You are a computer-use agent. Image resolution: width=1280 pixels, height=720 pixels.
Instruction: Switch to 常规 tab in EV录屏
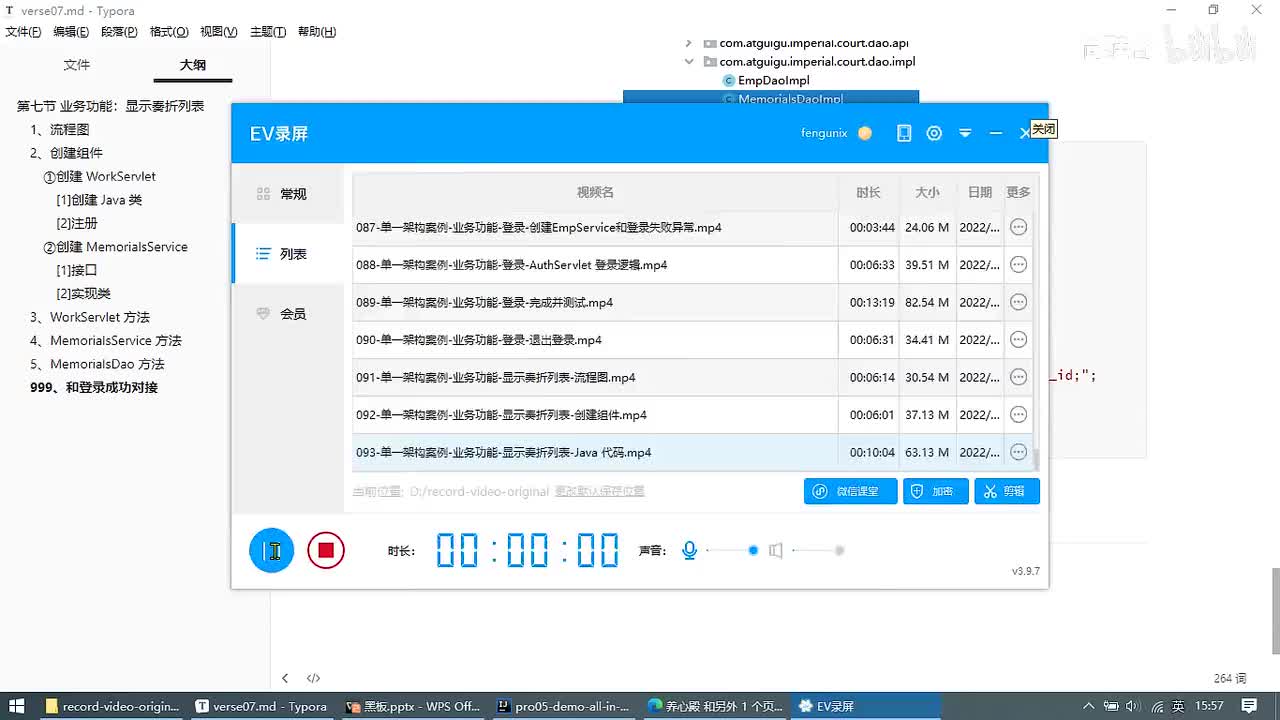[287, 194]
